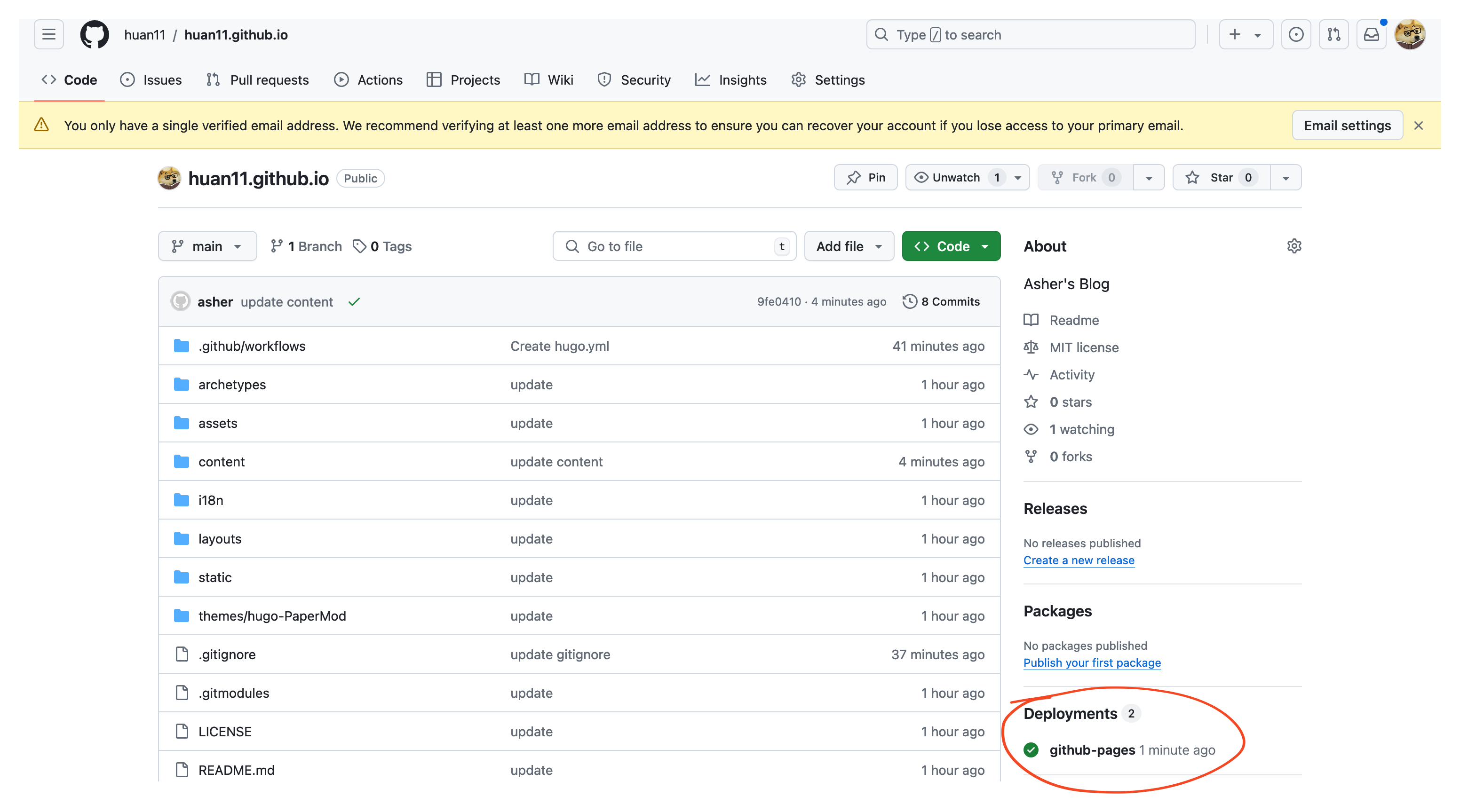Dismiss the email verification banner
Screen dimensions: 1460x812
point(1418,126)
